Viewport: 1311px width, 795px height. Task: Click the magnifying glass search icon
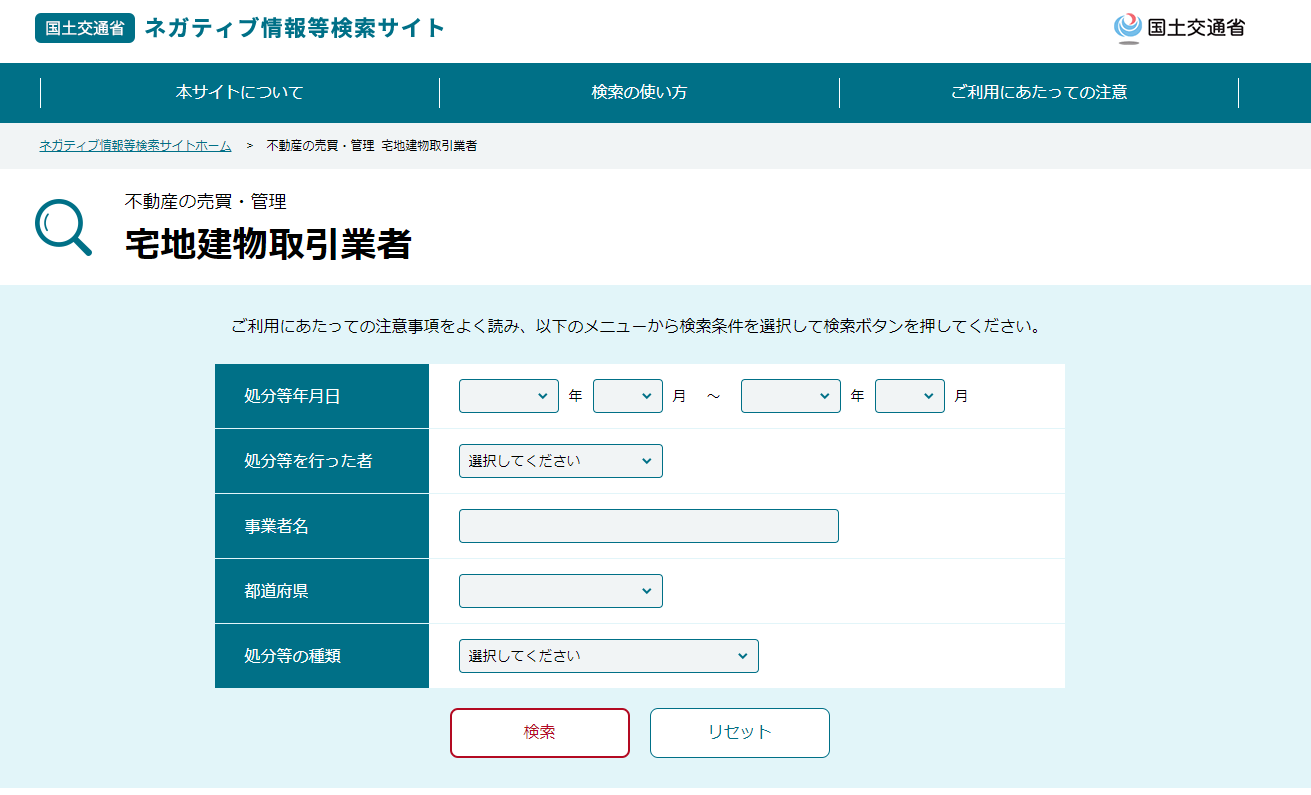coord(63,227)
